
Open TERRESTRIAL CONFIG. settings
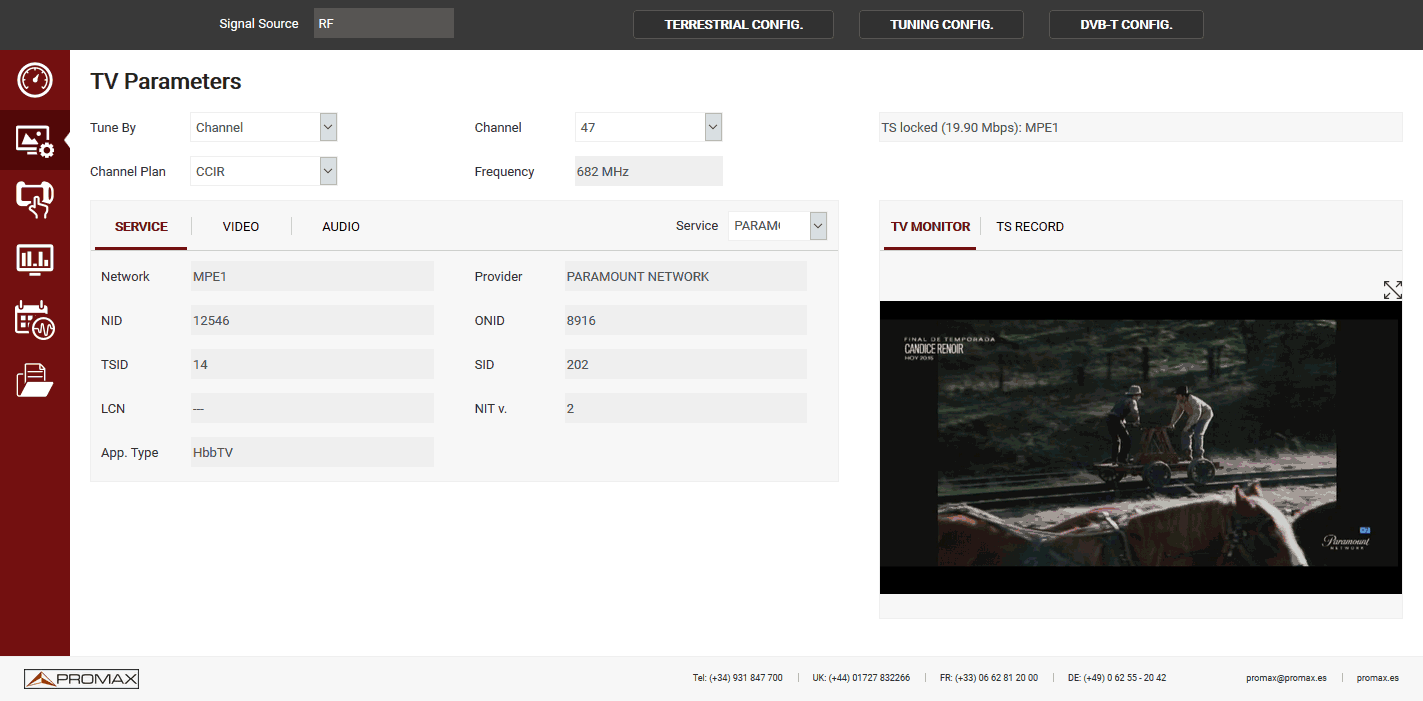tap(734, 25)
